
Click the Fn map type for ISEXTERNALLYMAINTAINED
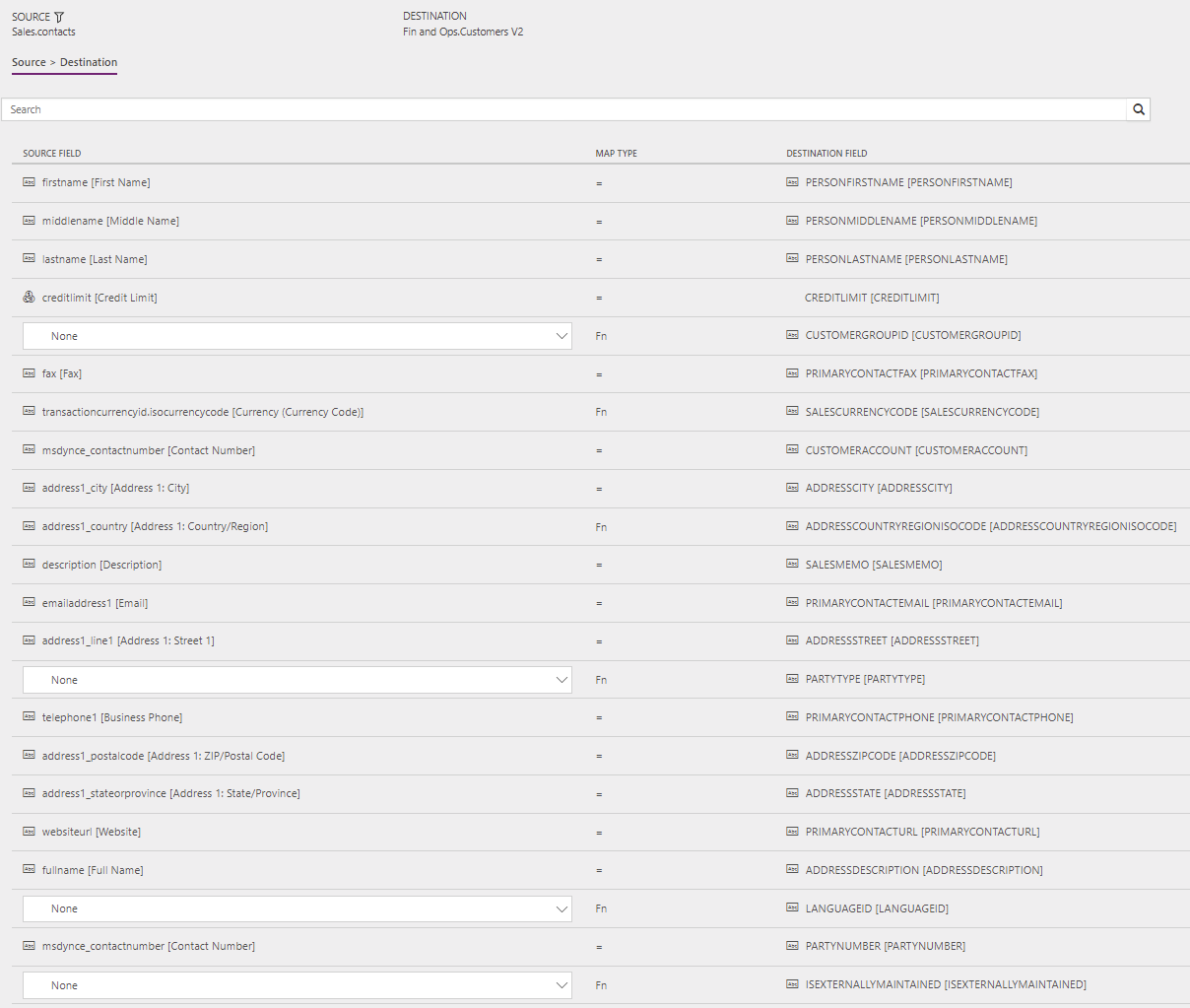[601, 985]
